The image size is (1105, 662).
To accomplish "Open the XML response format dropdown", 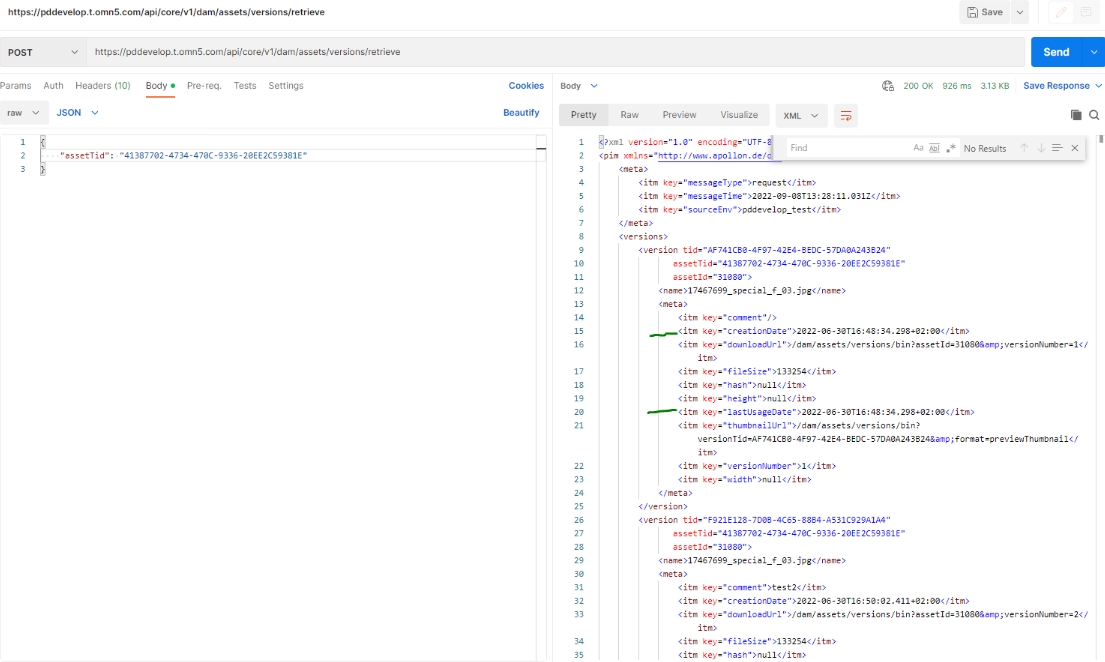I will (x=801, y=115).
